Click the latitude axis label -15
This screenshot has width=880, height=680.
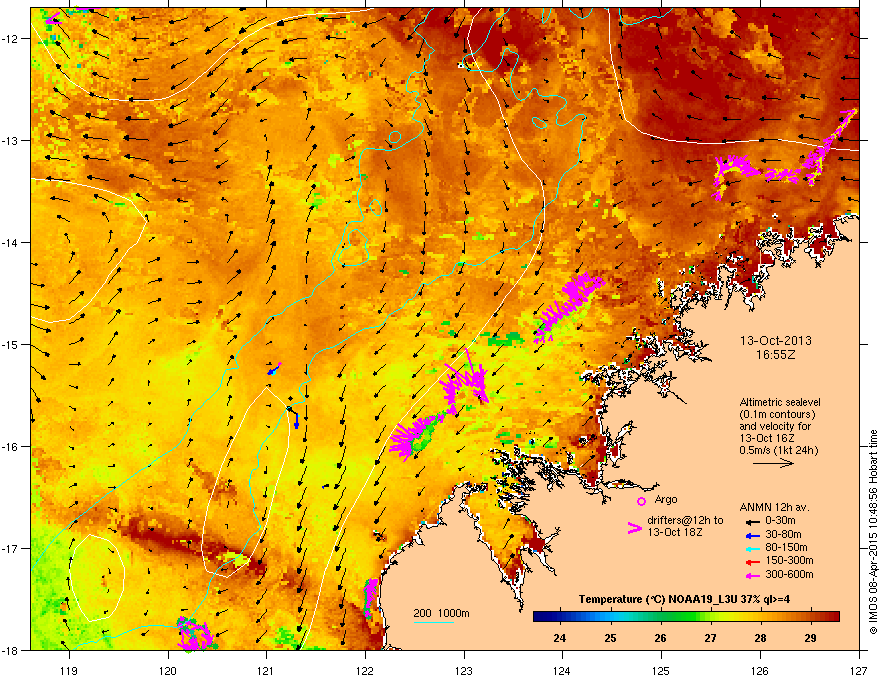11,344
